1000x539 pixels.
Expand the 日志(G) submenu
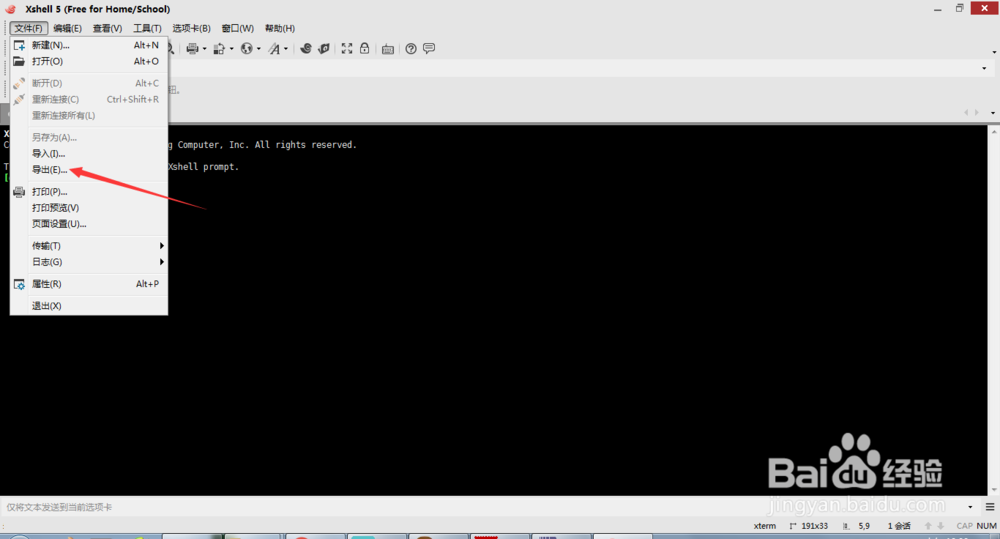tap(89, 262)
